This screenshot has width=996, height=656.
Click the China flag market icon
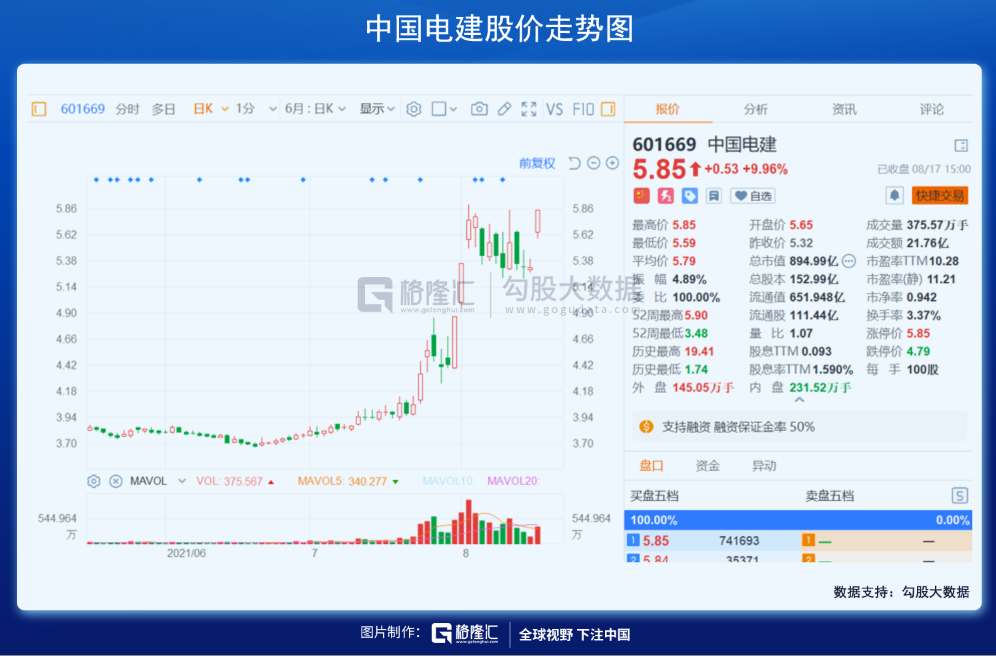click(642, 196)
